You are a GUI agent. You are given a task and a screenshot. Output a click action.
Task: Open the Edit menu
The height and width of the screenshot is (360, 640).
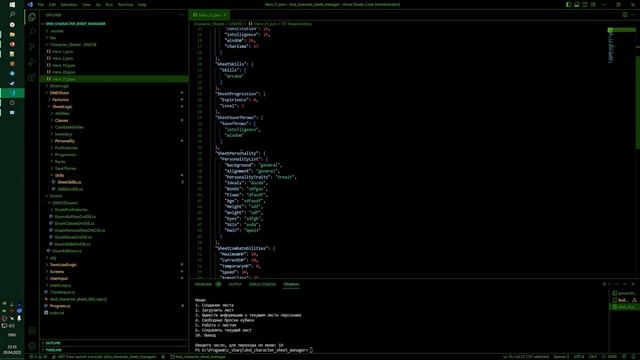(52, 4)
